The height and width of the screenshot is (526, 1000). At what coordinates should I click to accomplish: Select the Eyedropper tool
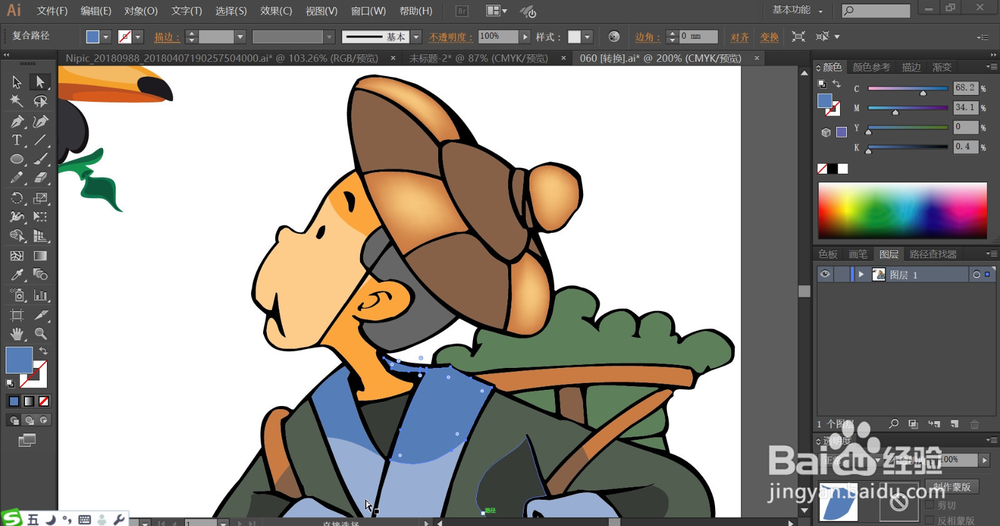(x=17, y=275)
